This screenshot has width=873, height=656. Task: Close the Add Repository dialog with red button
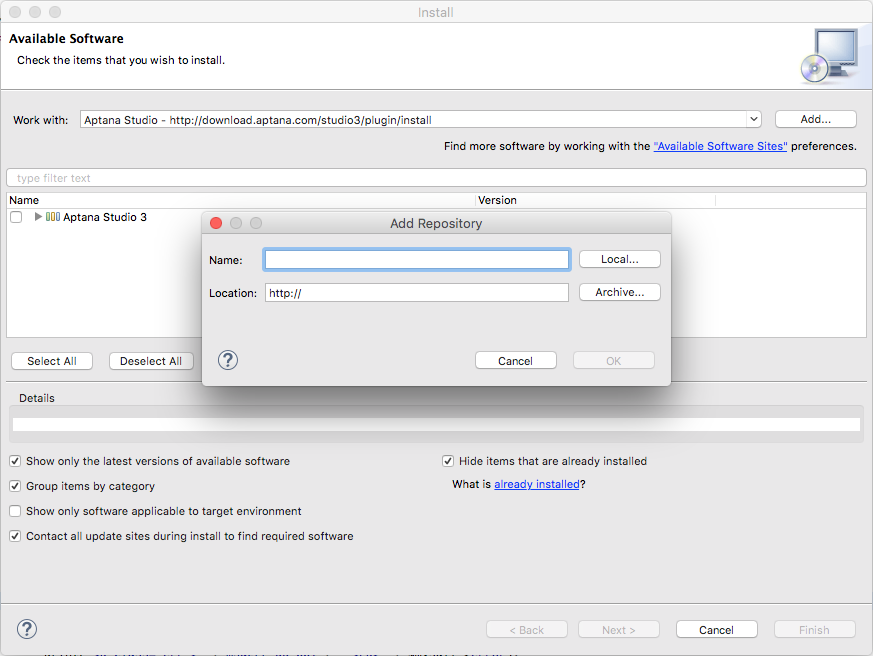(216, 223)
